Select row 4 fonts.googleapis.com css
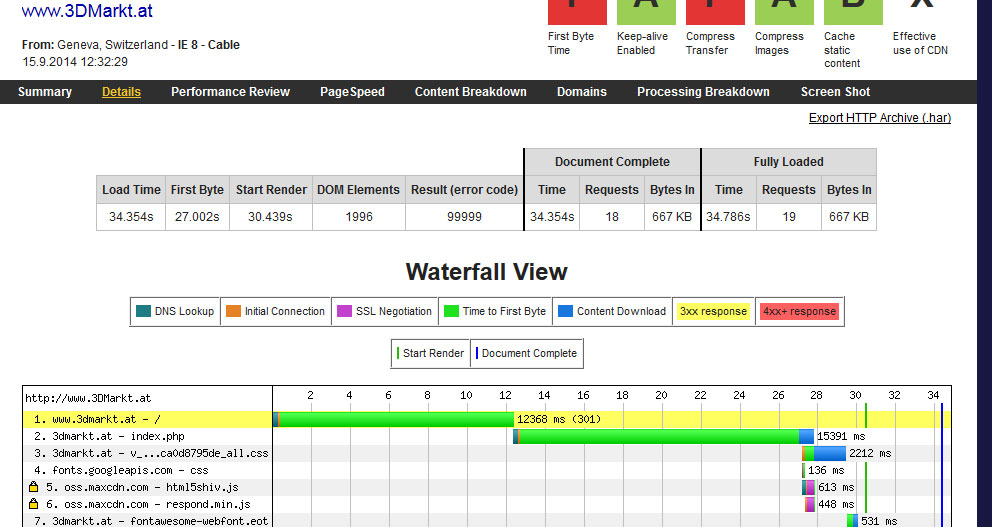 click(x=486, y=471)
